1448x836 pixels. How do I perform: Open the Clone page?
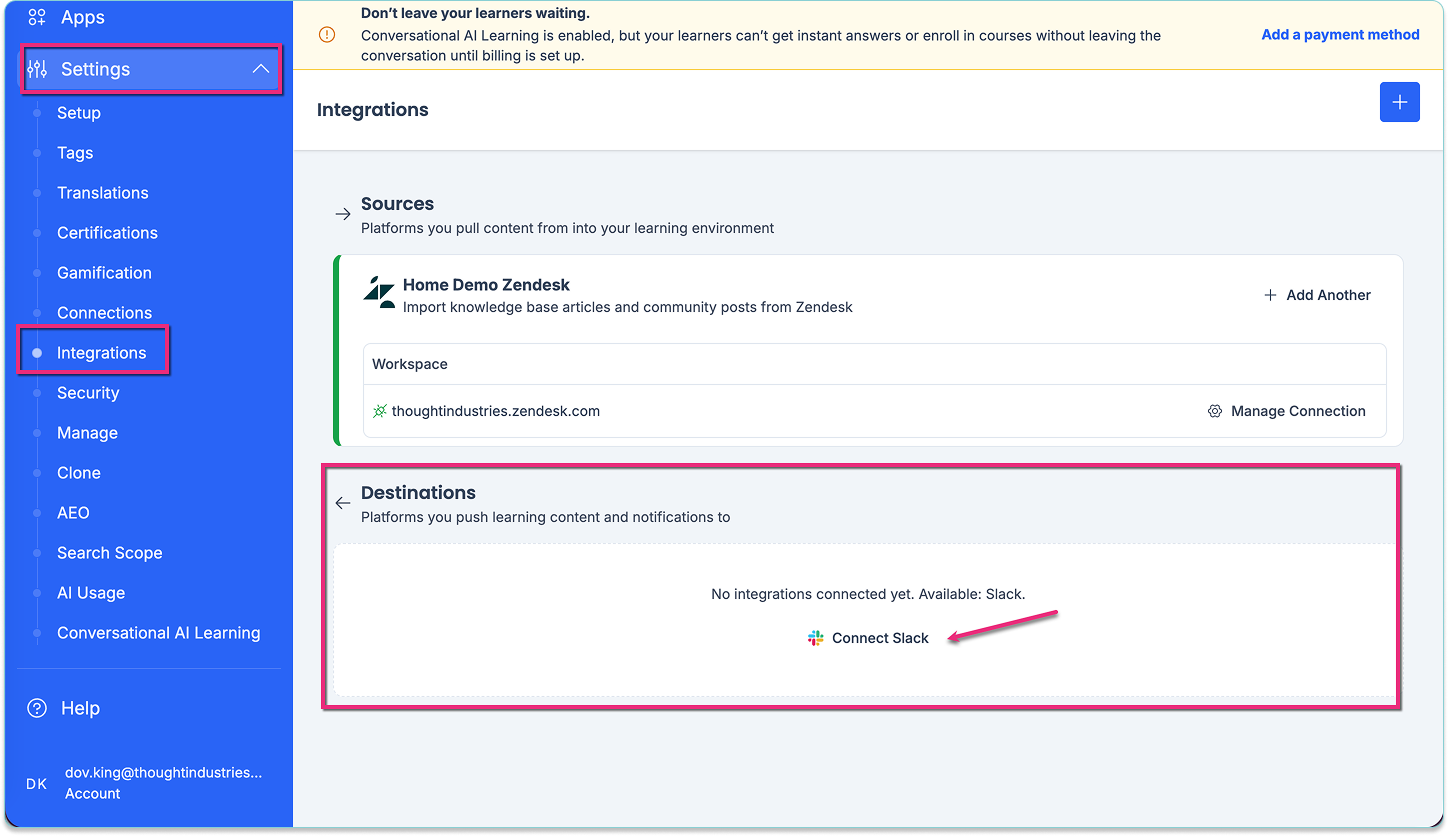point(79,473)
